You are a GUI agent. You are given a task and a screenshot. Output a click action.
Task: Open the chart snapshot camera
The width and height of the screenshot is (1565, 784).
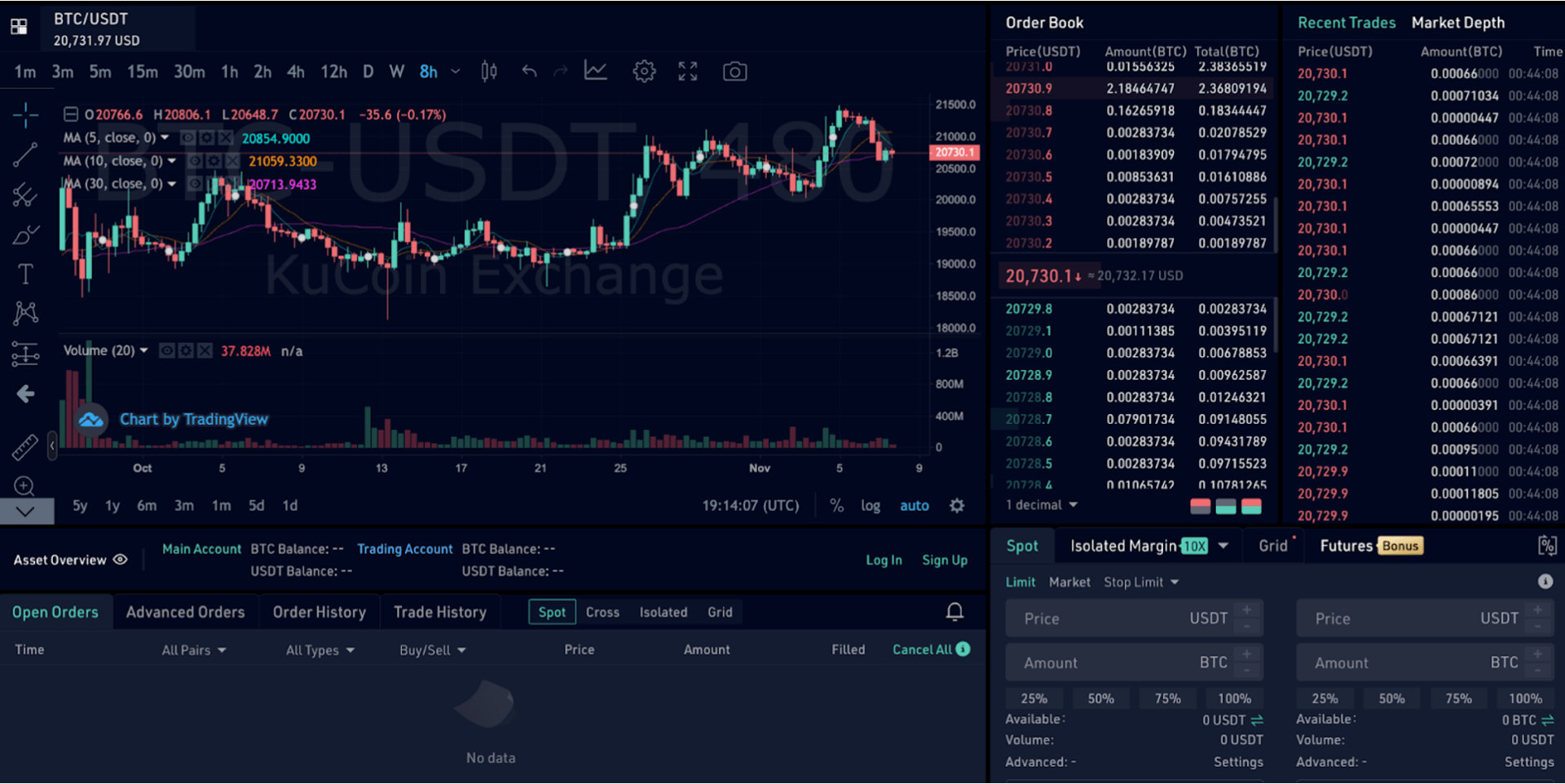[x=734, y=71]
